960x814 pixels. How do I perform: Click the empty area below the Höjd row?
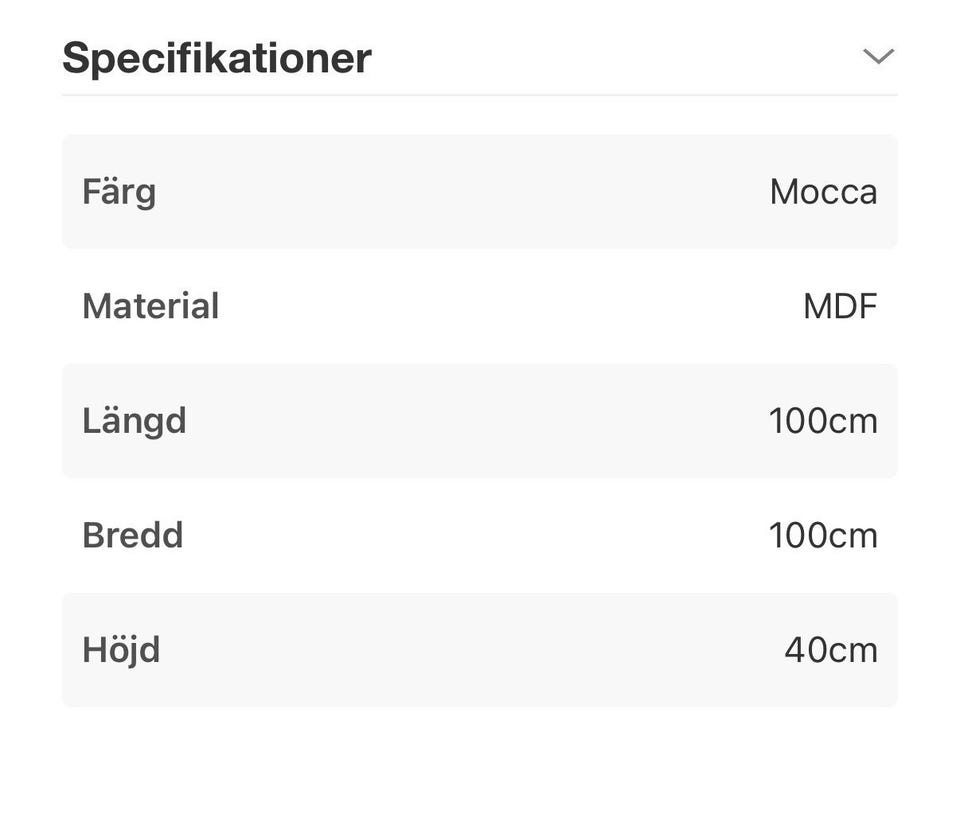click(x=480, y=760)
